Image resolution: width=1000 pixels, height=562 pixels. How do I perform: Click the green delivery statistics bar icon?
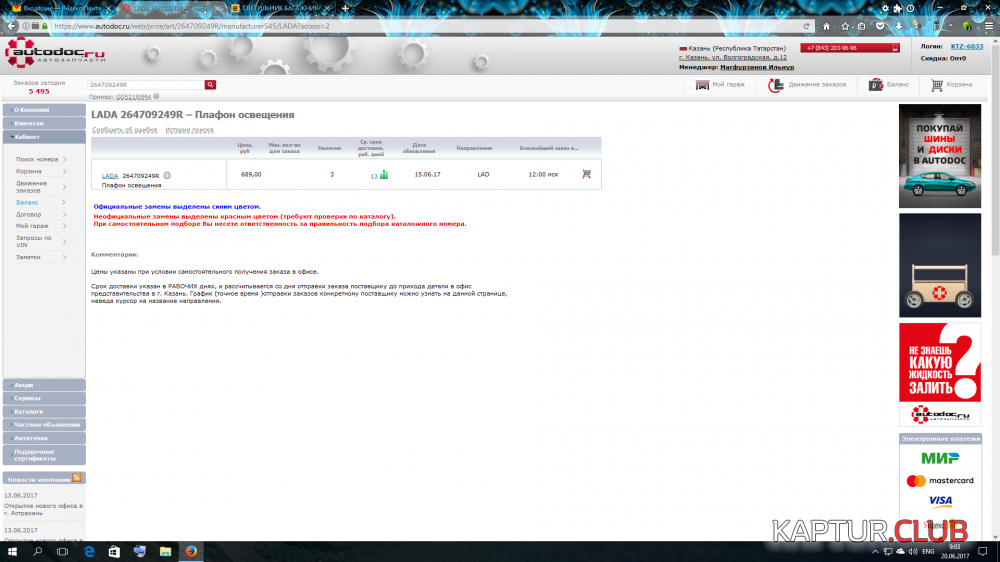click(x=384, y=175)
